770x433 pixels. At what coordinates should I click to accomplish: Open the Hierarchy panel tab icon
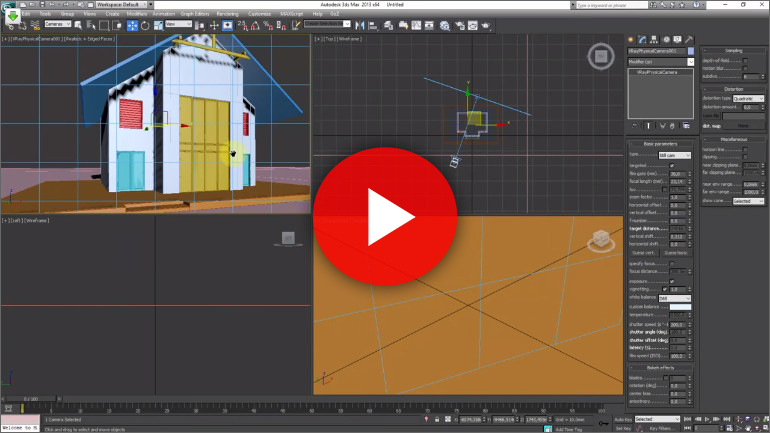654,39
